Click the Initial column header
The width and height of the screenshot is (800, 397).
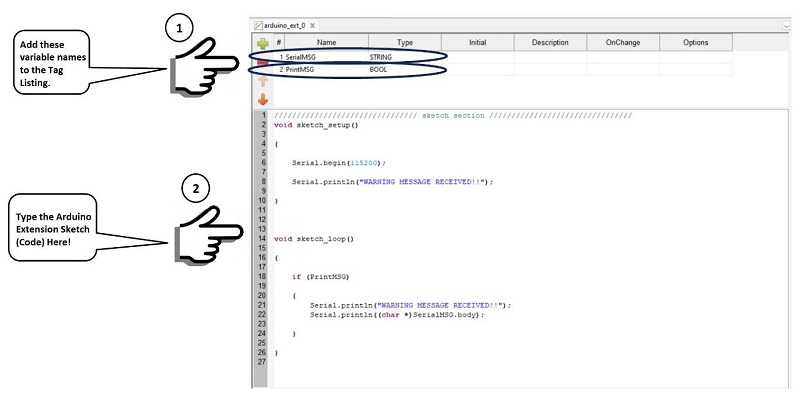[478, 43]
